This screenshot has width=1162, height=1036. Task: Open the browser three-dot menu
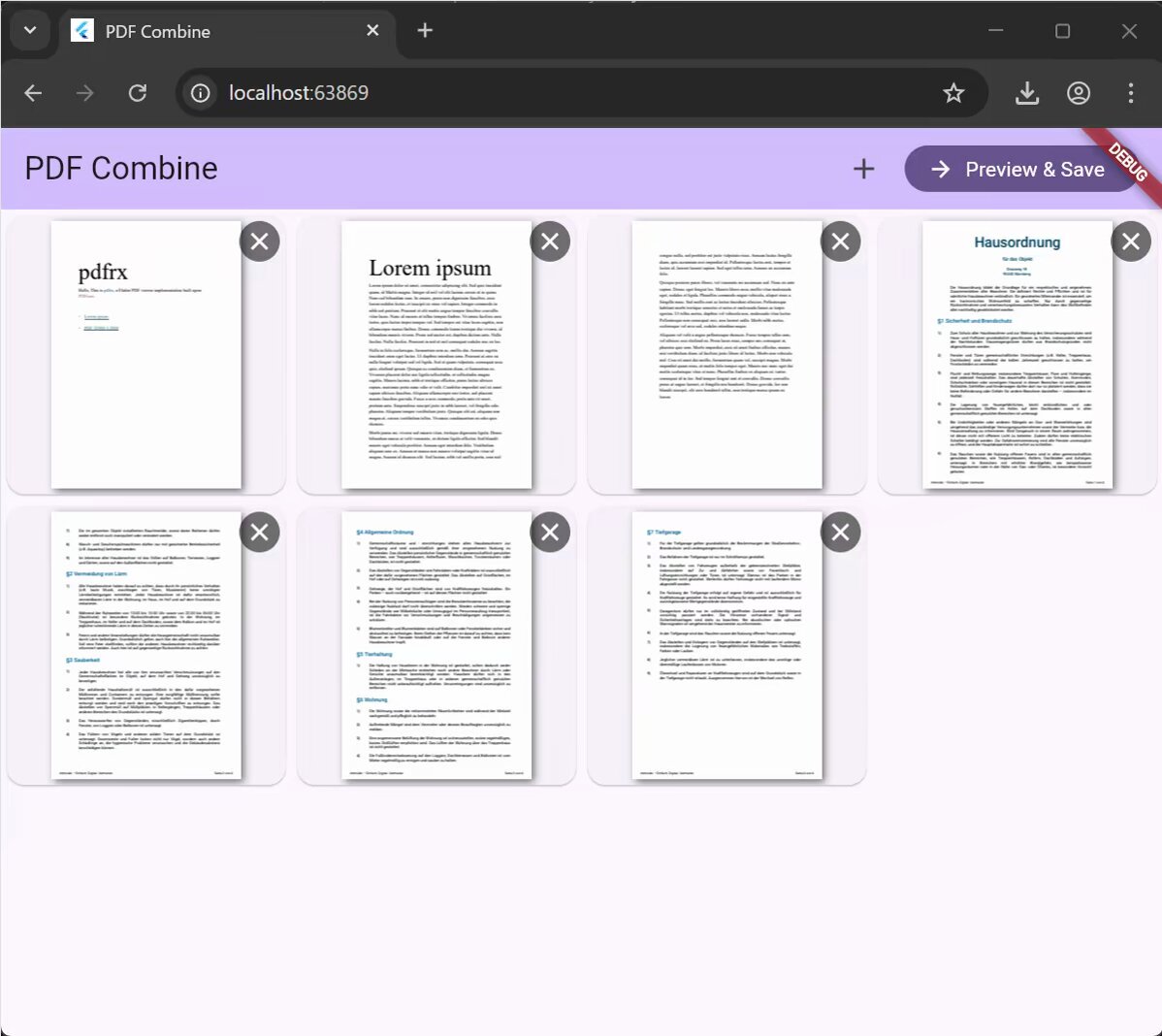tap(1130, 92)
